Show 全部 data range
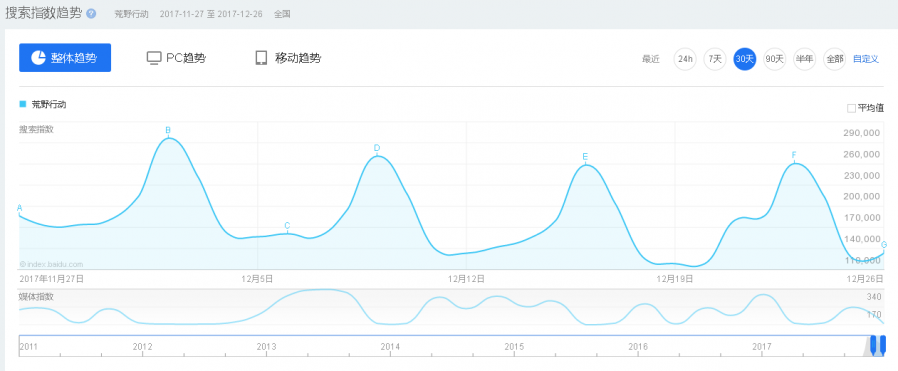Image resolution: width=898 pixels, height=371 pixels. coord(834,59)
